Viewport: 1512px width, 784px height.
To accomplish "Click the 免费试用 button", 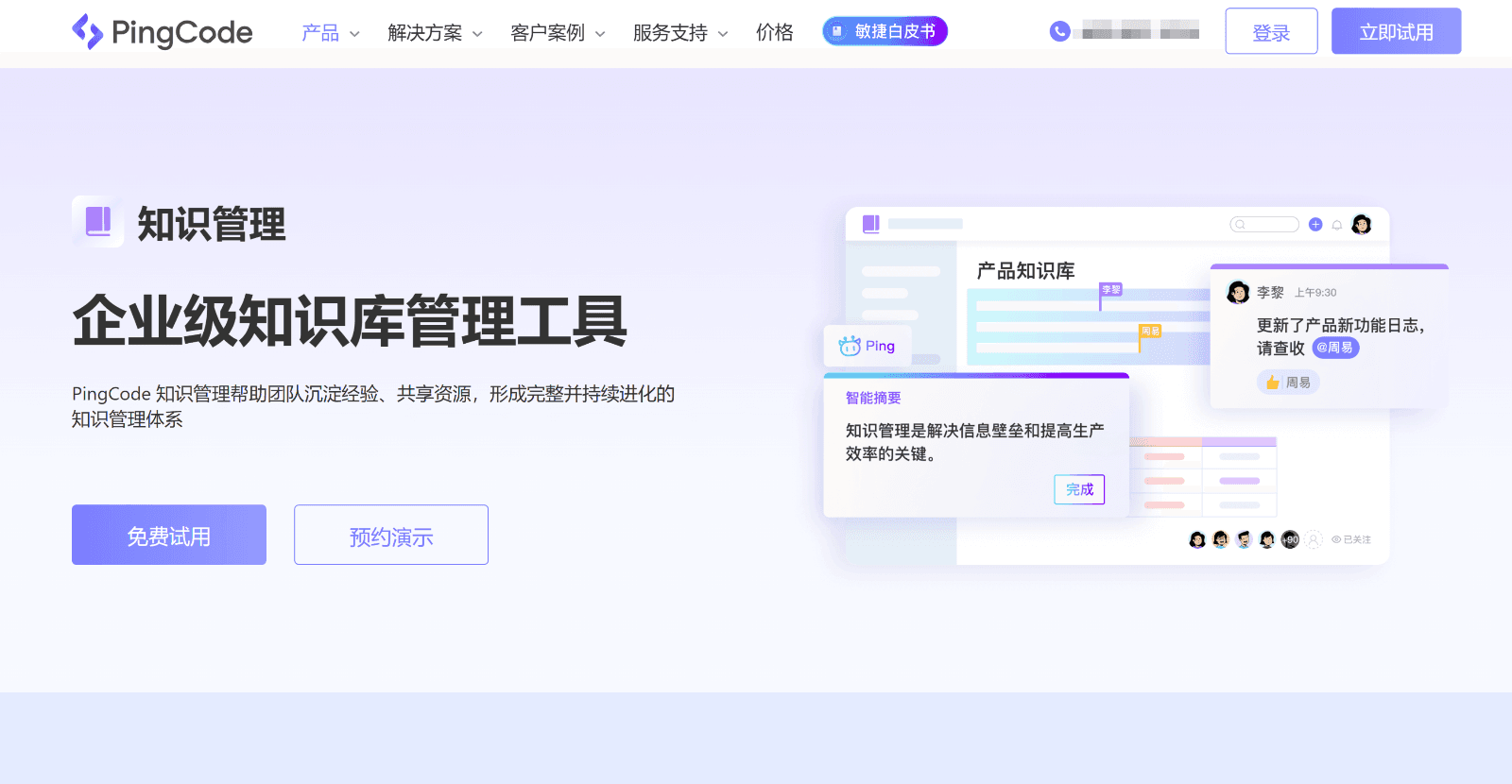I will tap(169, 535).
